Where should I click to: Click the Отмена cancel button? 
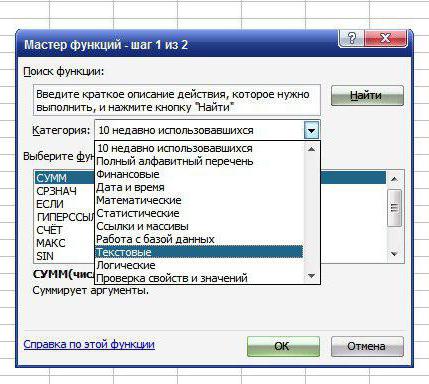(367, 346)
